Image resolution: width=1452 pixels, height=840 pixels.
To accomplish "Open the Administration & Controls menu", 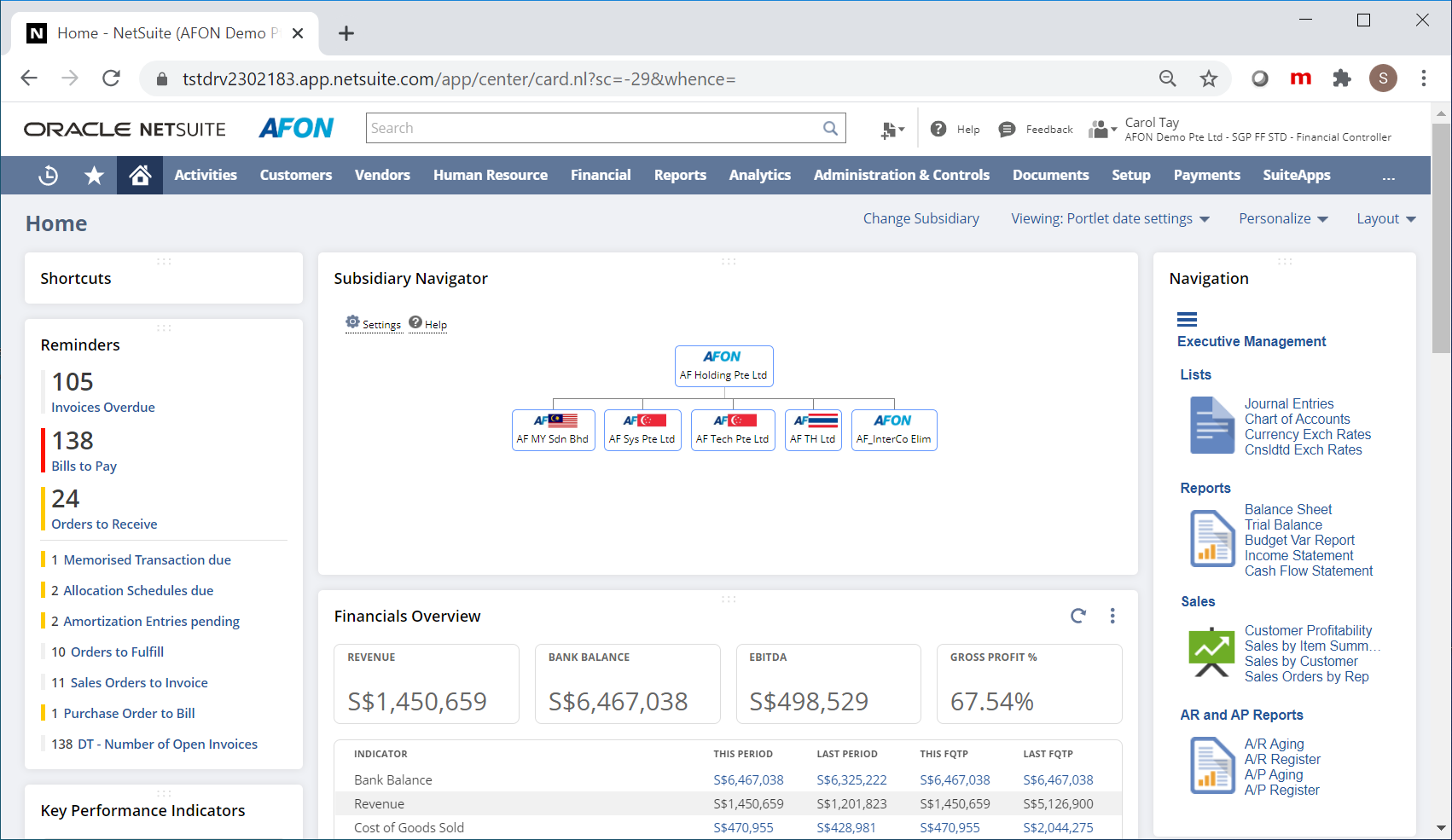I will point(901,175).
